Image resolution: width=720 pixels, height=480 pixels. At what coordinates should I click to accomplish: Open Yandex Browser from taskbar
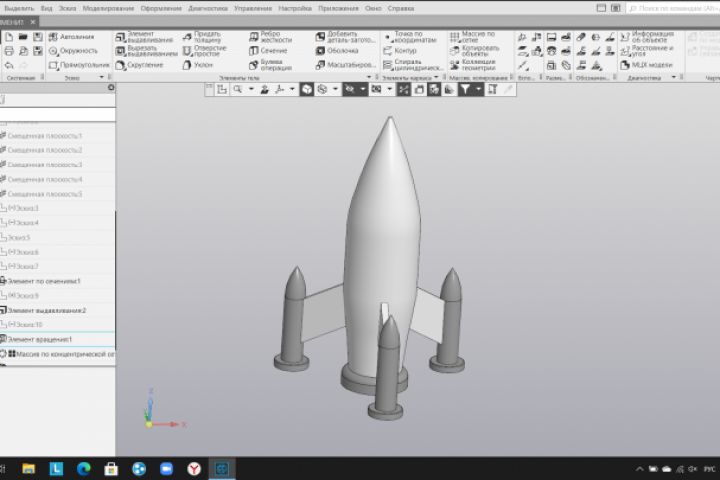(x=194, y=469)
